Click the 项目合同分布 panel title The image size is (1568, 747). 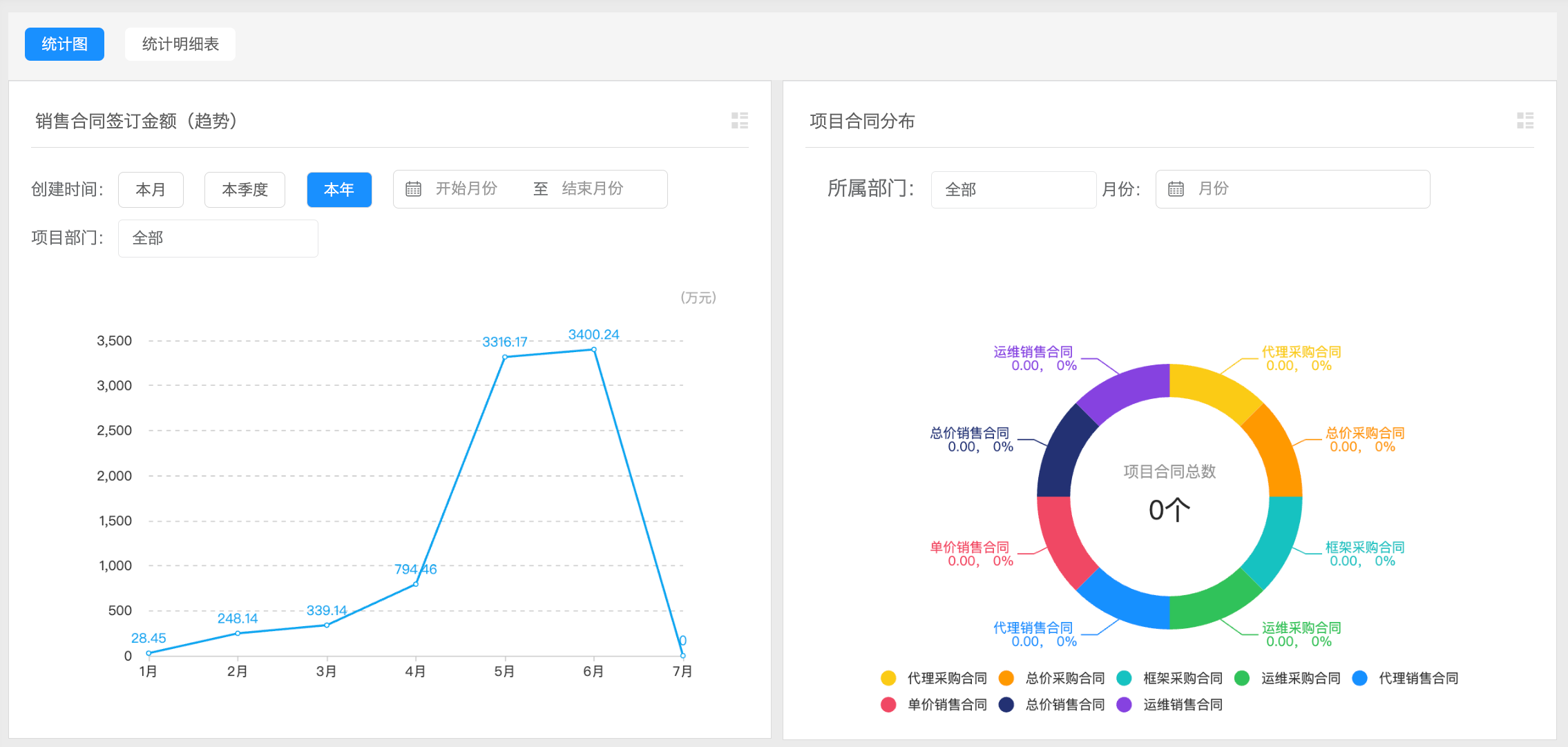862,121
